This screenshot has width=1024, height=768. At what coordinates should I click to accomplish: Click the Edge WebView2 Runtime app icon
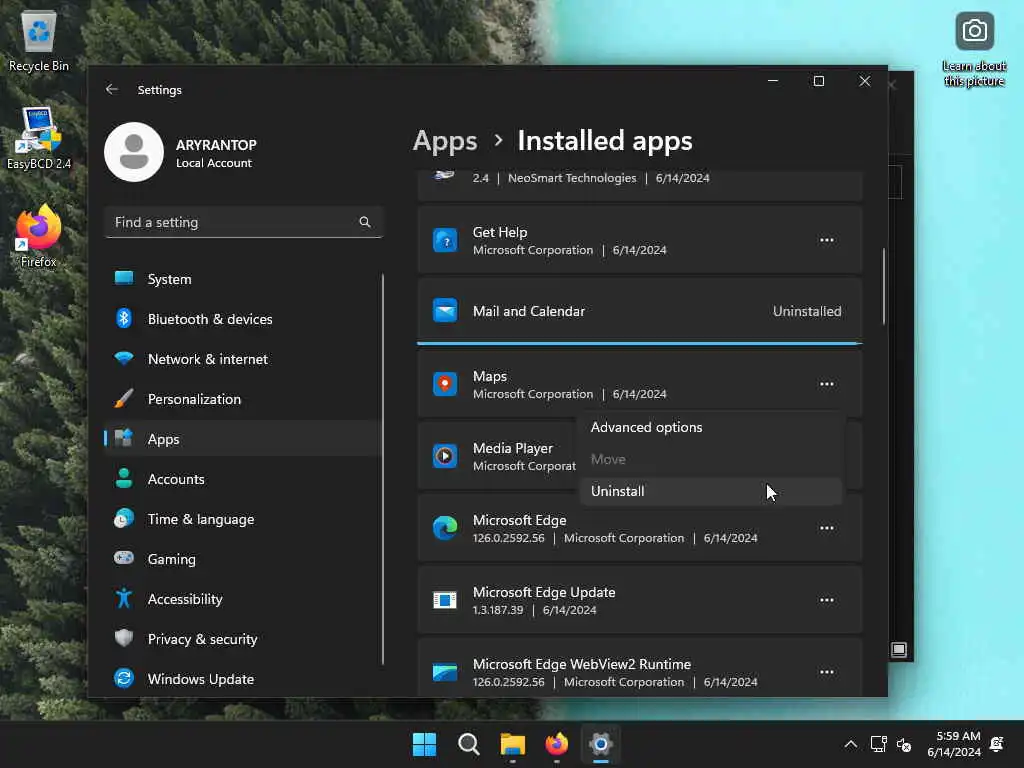(445, 671)
